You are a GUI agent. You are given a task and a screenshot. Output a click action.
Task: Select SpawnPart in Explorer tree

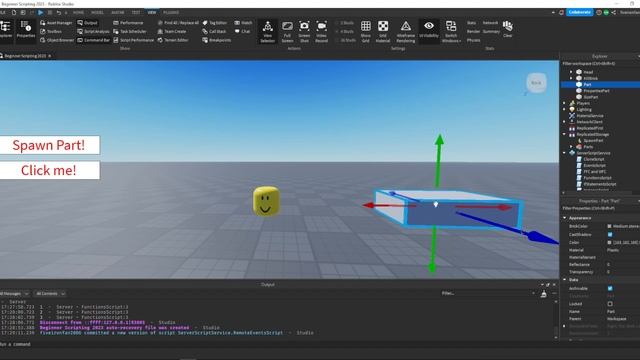593,140
